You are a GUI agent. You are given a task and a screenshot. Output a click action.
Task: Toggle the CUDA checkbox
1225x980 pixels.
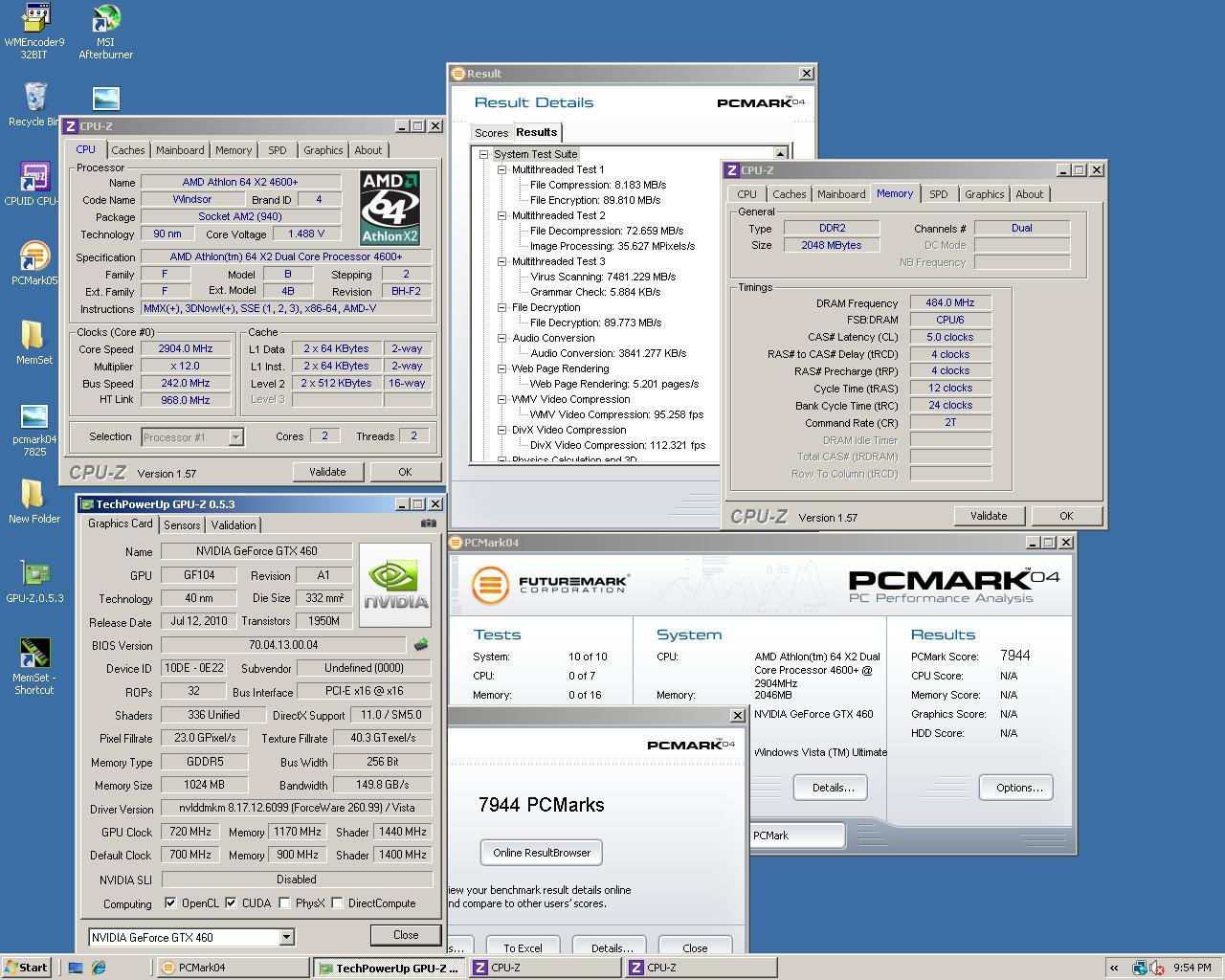tap(231, 902)
